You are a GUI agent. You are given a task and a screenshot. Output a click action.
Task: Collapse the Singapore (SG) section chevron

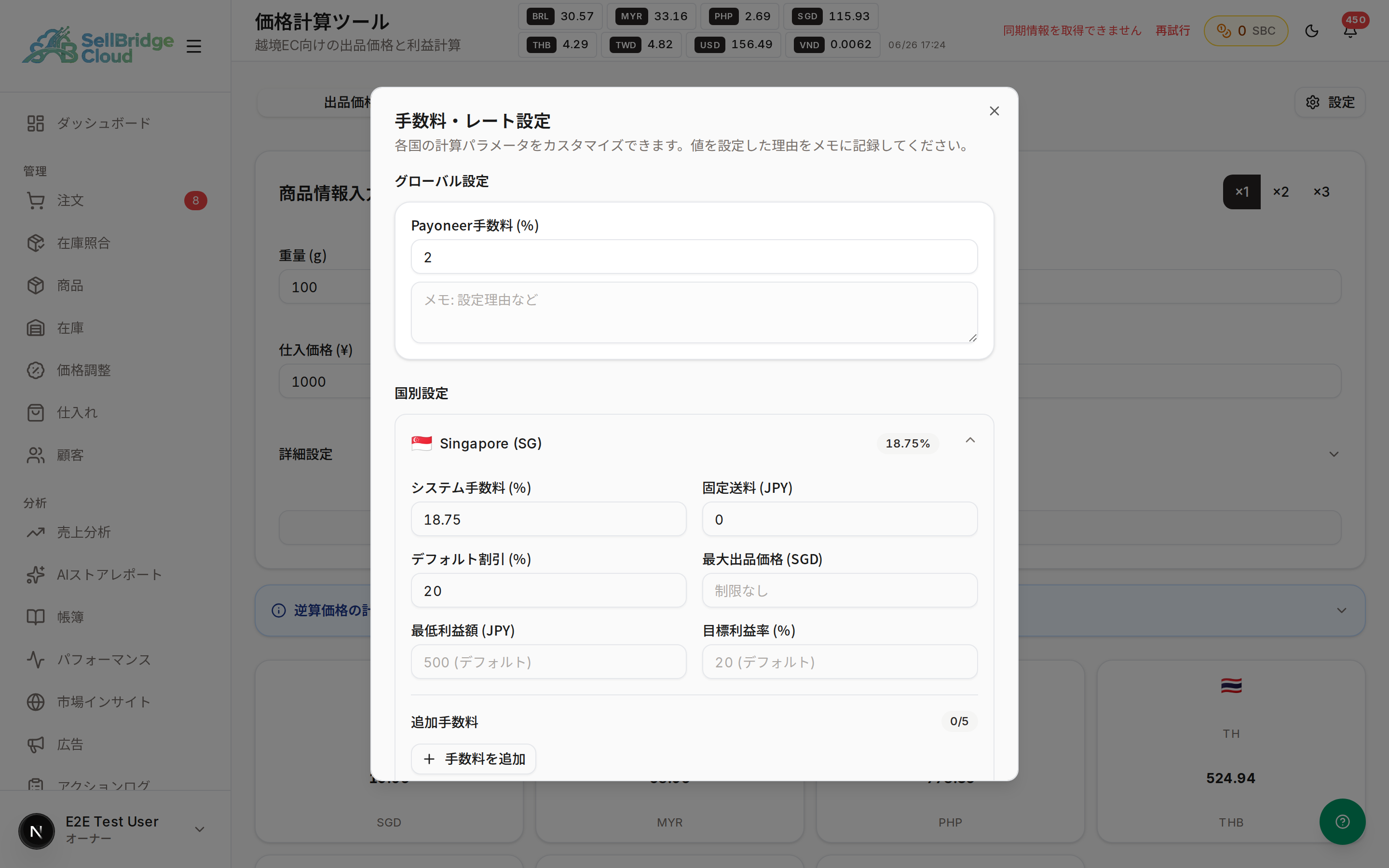tap(970, 440)
